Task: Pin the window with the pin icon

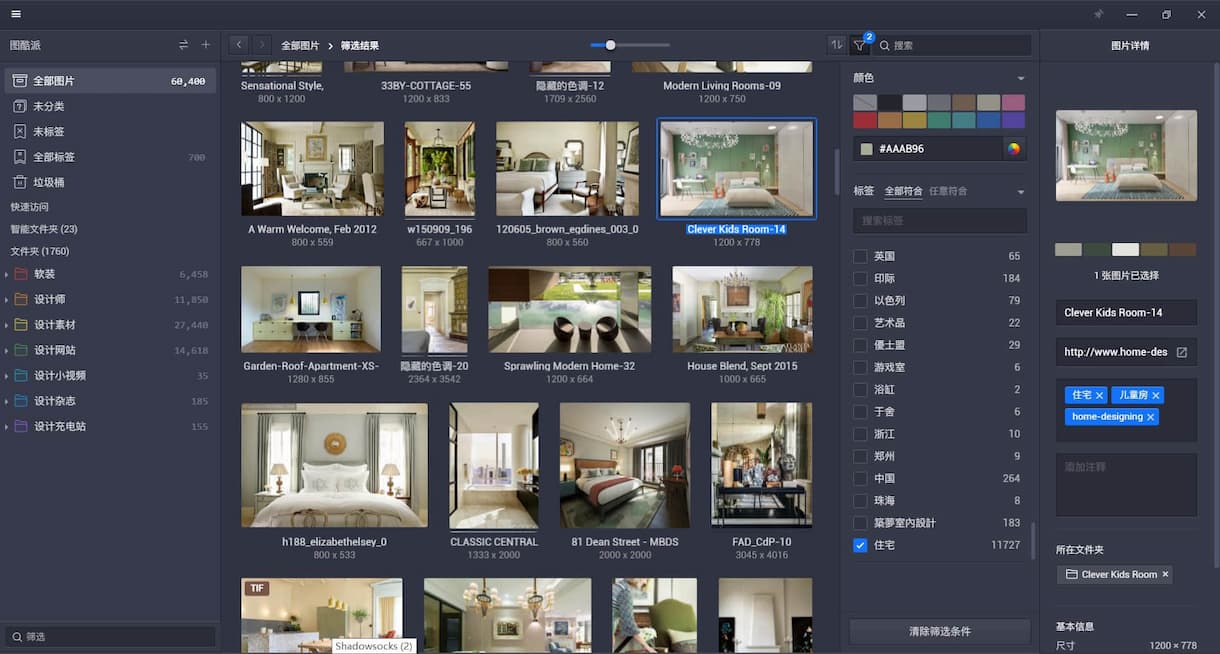Action: [1098, 14]
